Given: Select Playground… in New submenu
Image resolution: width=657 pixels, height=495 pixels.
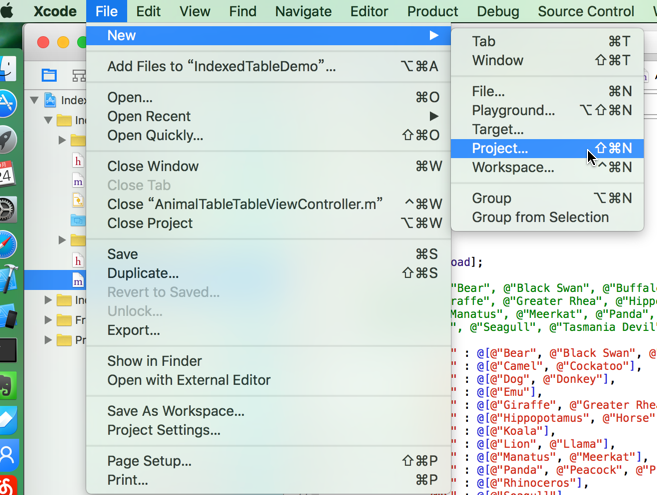Looking at the screenshot, I should click(513, 110).
